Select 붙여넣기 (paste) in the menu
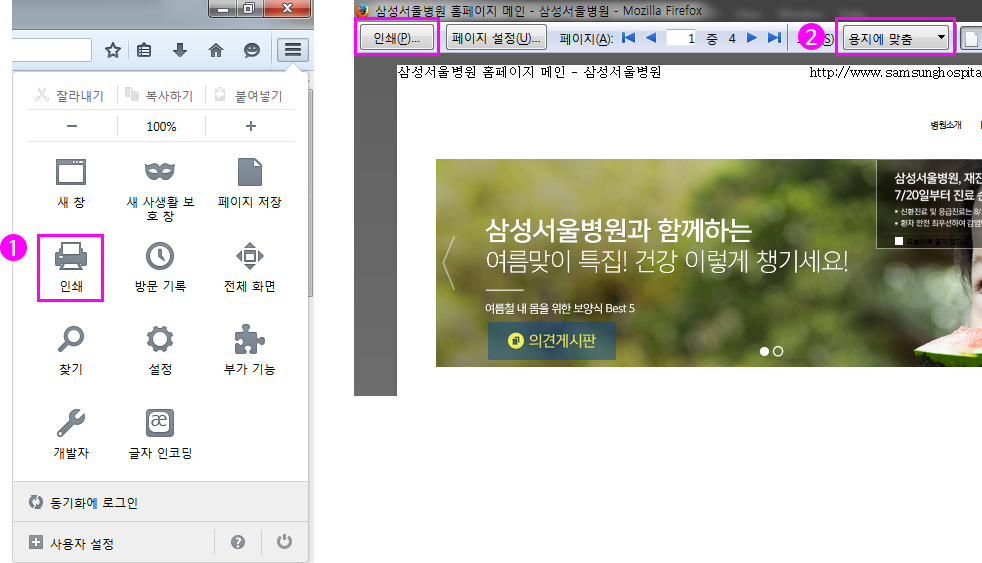 click(x=249, y=95)
